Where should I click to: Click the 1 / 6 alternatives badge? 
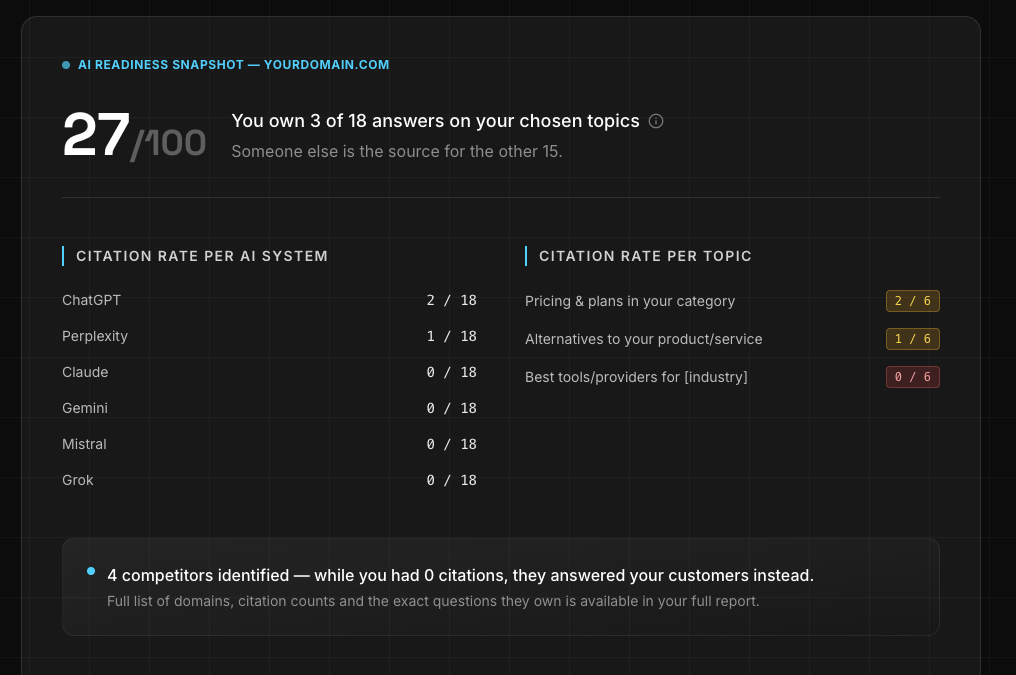coord(912,339)
